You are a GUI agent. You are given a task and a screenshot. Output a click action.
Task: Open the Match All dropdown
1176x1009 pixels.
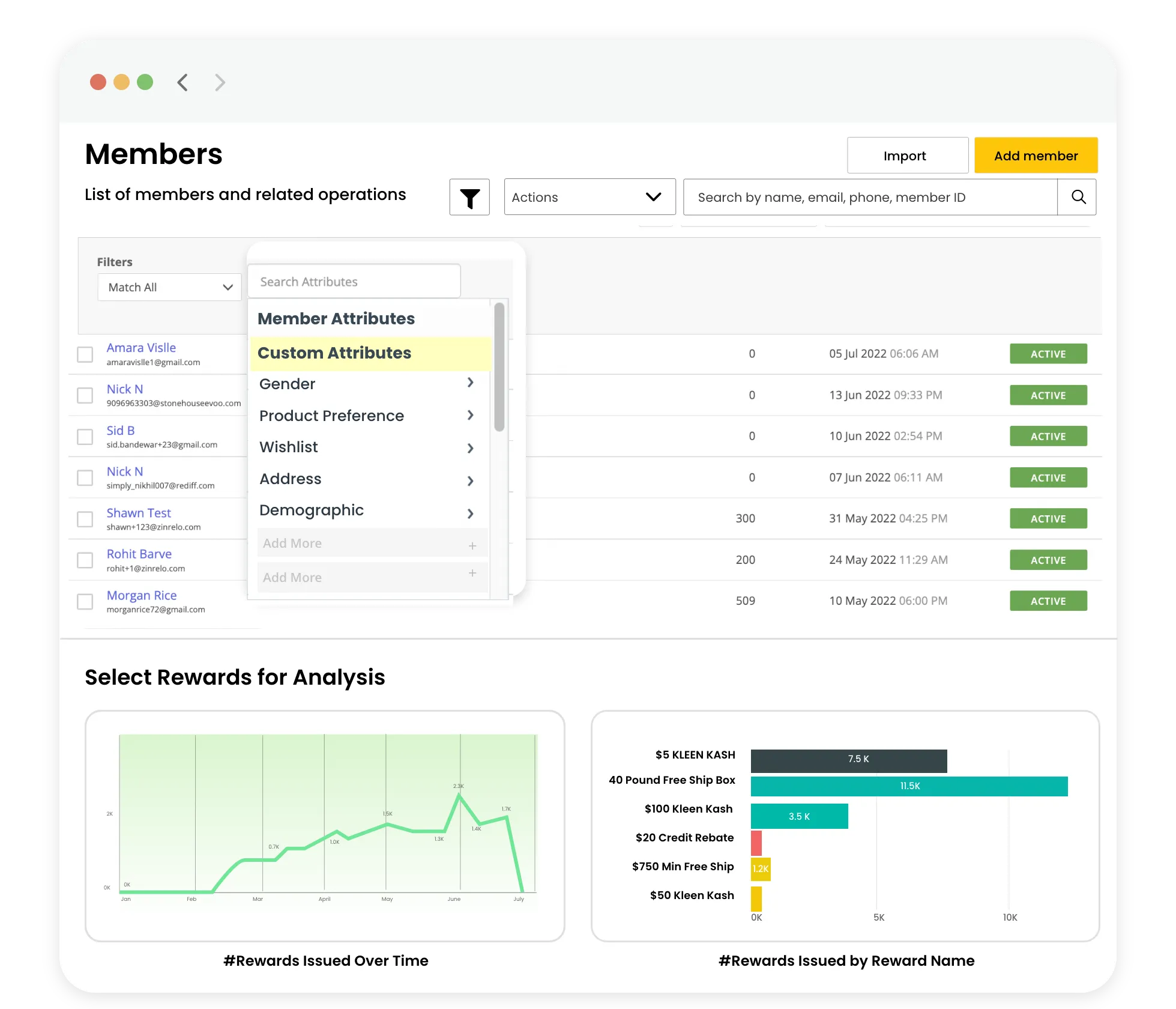tap(169, 287)
